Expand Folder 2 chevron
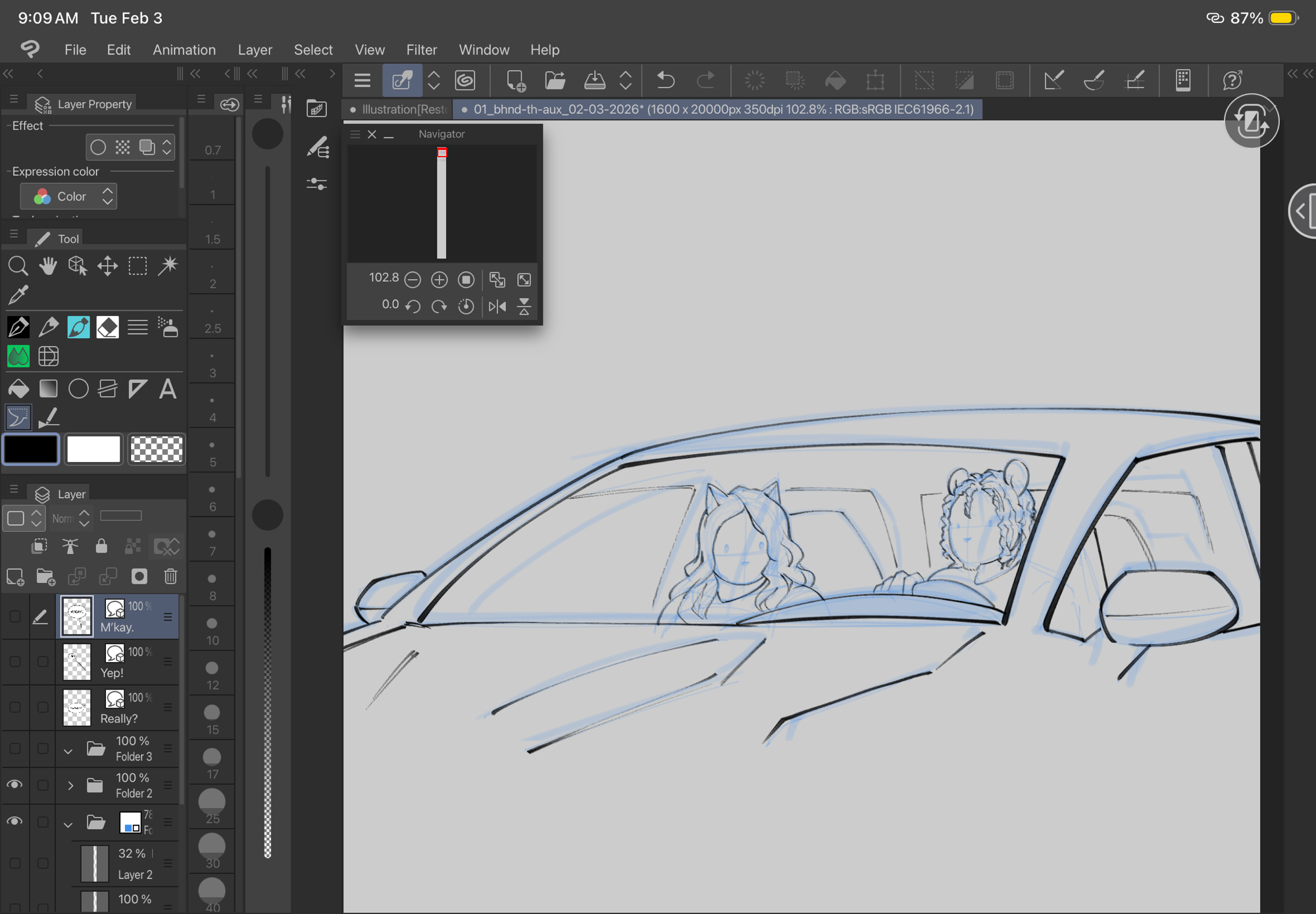 (70, 785)
